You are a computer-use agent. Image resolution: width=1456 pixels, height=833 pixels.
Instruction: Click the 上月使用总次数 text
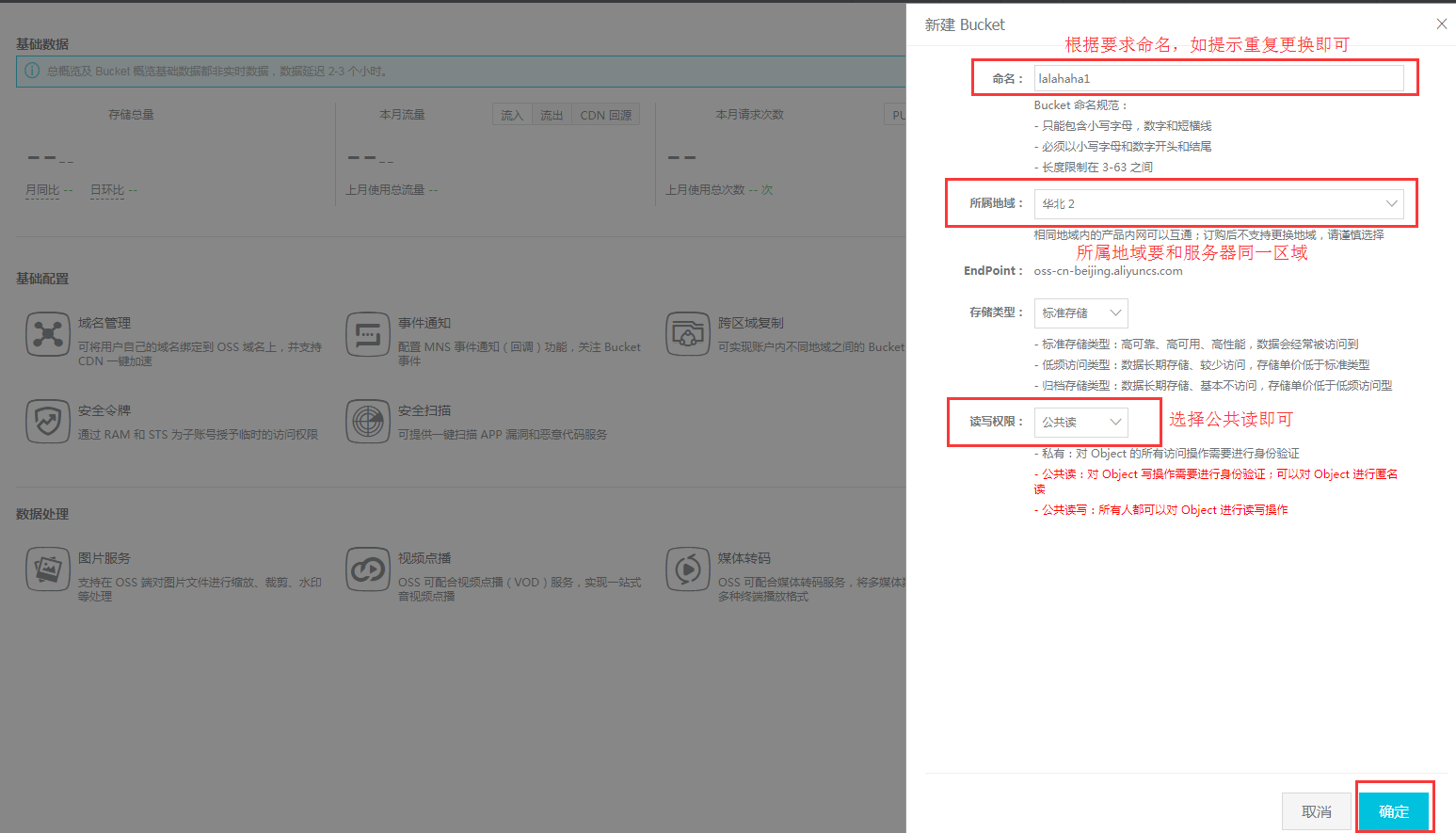tap(705, 190)
